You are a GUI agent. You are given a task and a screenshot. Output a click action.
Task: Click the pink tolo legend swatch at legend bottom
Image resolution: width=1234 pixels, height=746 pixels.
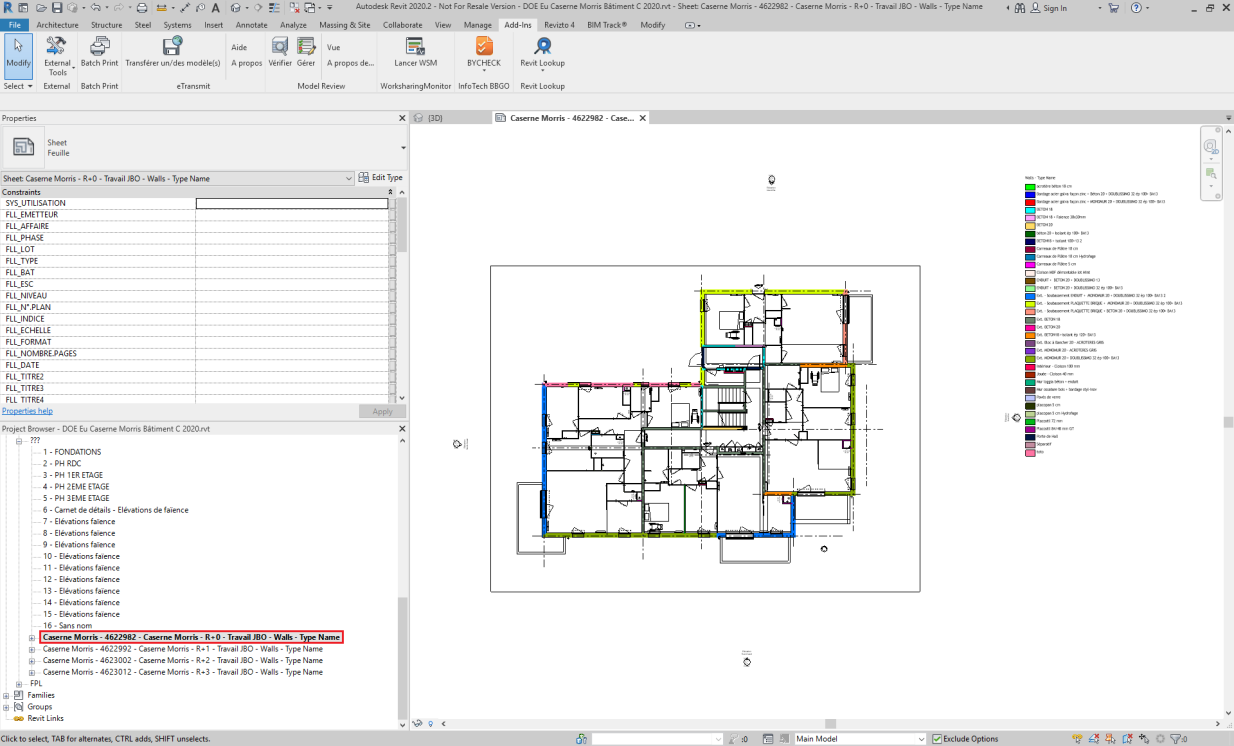point(1029,452)
